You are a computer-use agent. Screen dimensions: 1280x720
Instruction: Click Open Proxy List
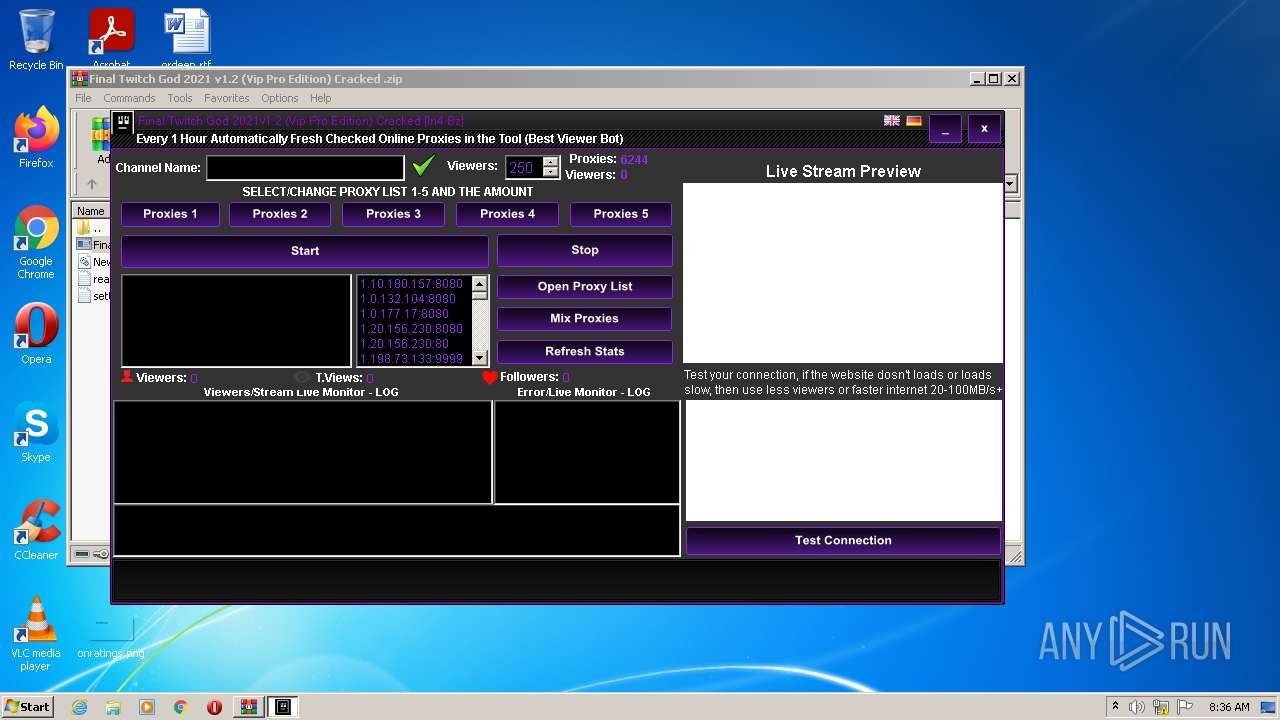[585, 286]
